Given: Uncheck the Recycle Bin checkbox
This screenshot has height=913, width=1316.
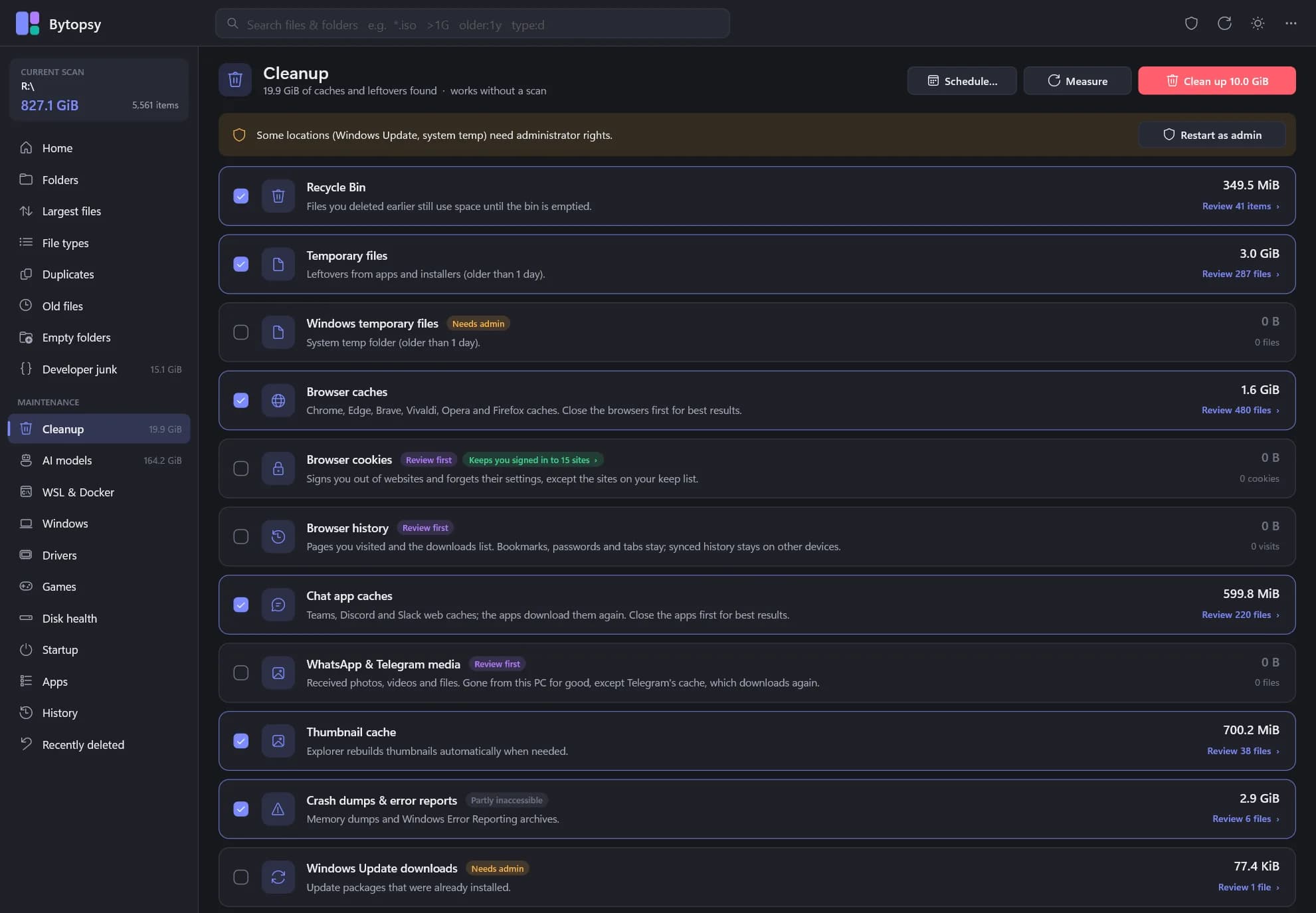Looking at the screenshot, I should pyautogui.click(x=241, y=196).
